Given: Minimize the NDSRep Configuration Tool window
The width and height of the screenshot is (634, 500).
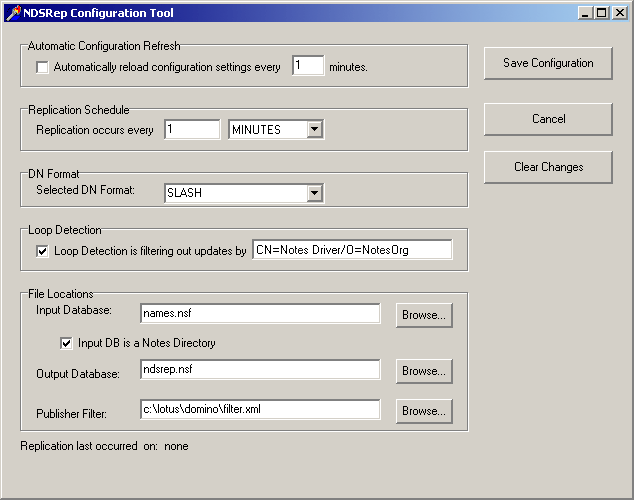Looking at the screenshot, I should pos(585,13).
